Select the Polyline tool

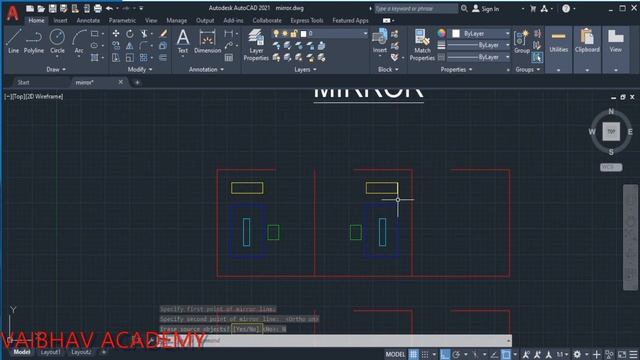33,41
